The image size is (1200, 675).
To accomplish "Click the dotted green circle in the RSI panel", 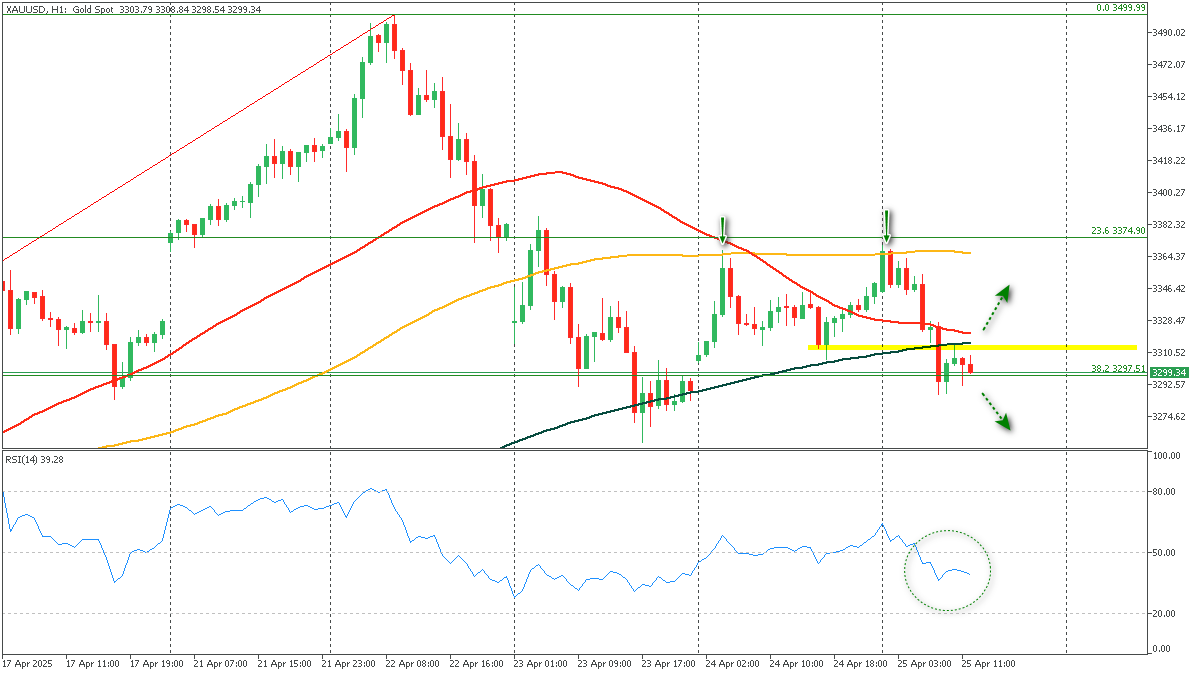I will 947,570.
